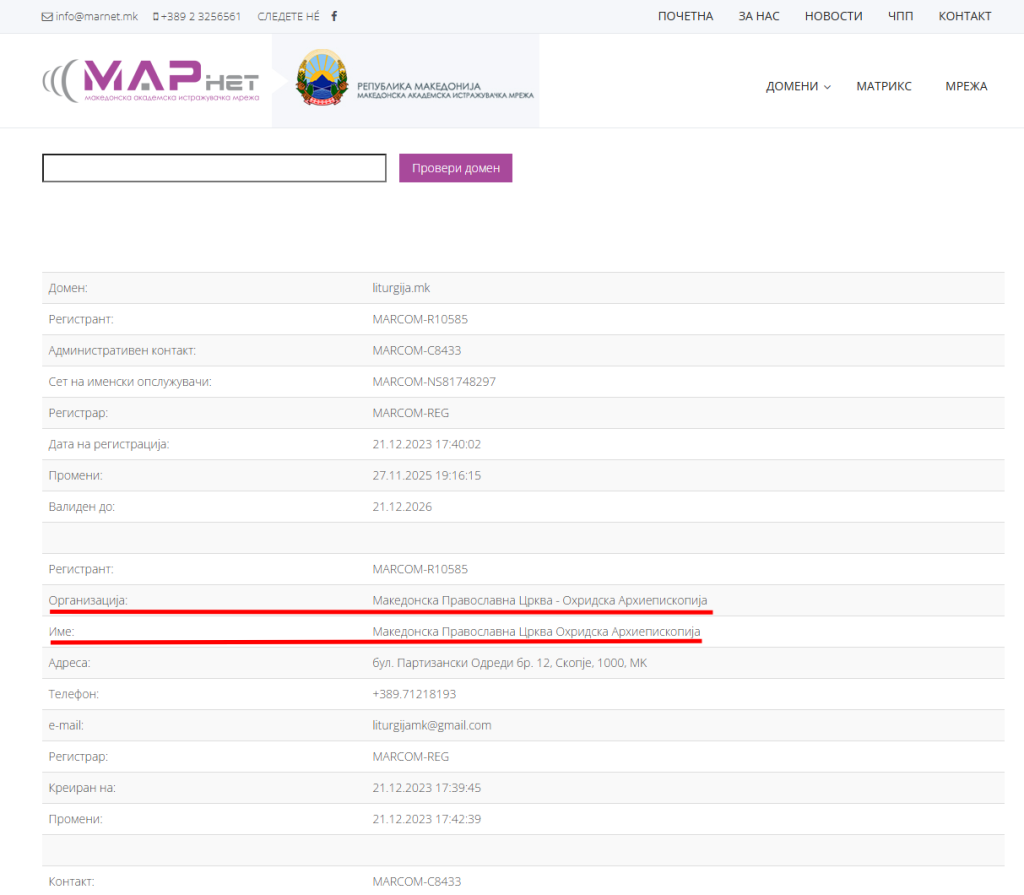Viewport: 1024px width, 895px height.
Task: Open the ПОЧЕТНА menu item
Action: click(685, 16)
